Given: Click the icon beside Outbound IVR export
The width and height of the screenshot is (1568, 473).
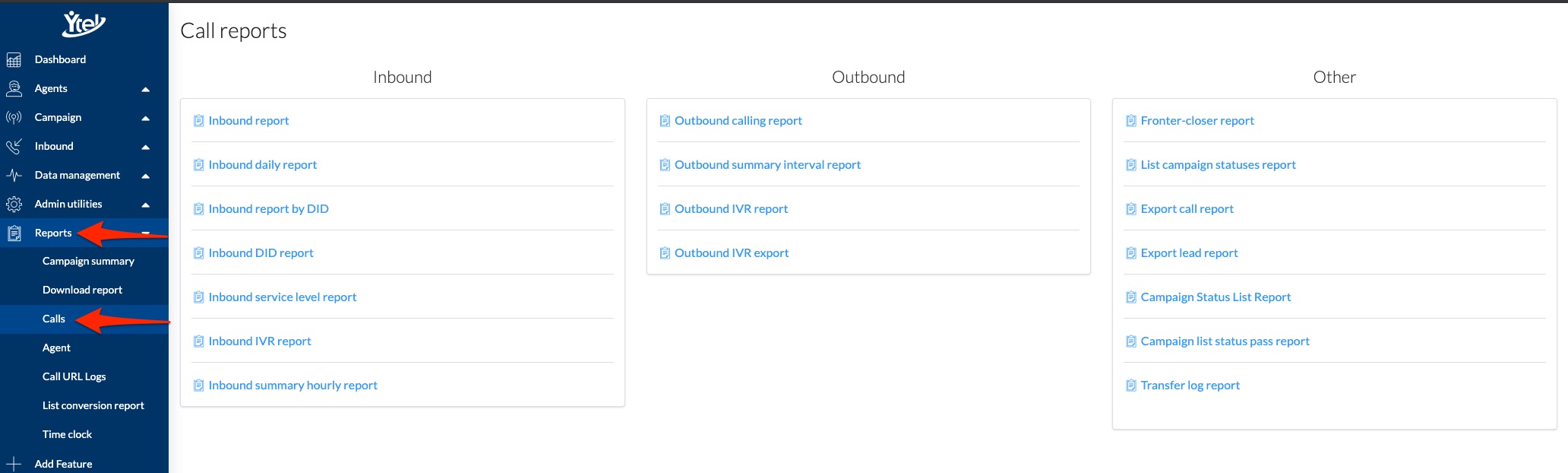Looking at the screenshot, I should tap(665, 252).
